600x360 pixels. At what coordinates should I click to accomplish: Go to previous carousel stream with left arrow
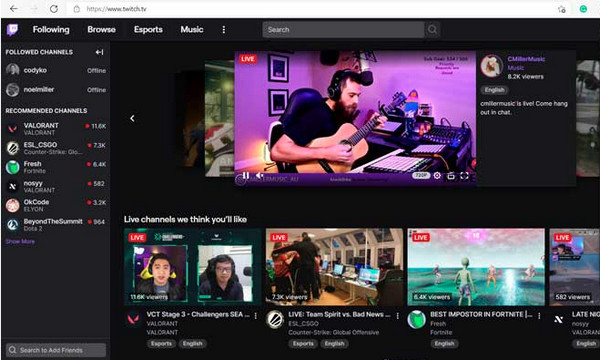click(x=132, y=118)
